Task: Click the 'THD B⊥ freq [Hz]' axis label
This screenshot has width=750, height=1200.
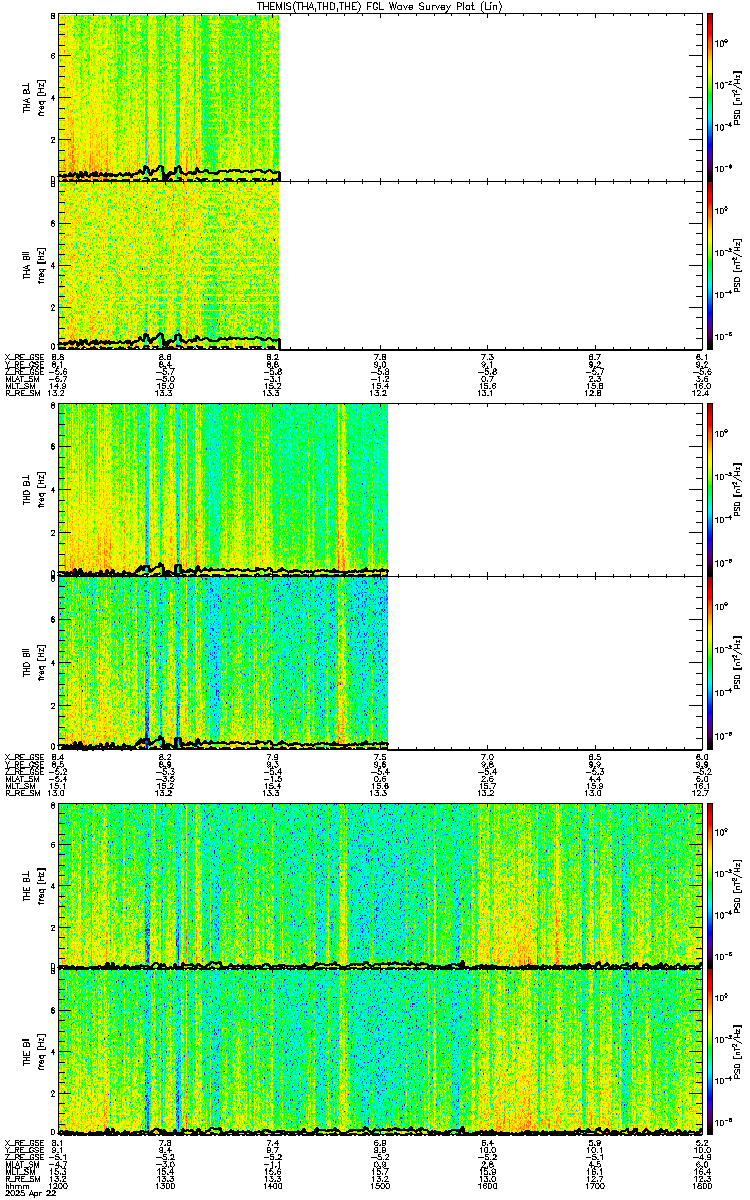Action: tap(33, 489)
